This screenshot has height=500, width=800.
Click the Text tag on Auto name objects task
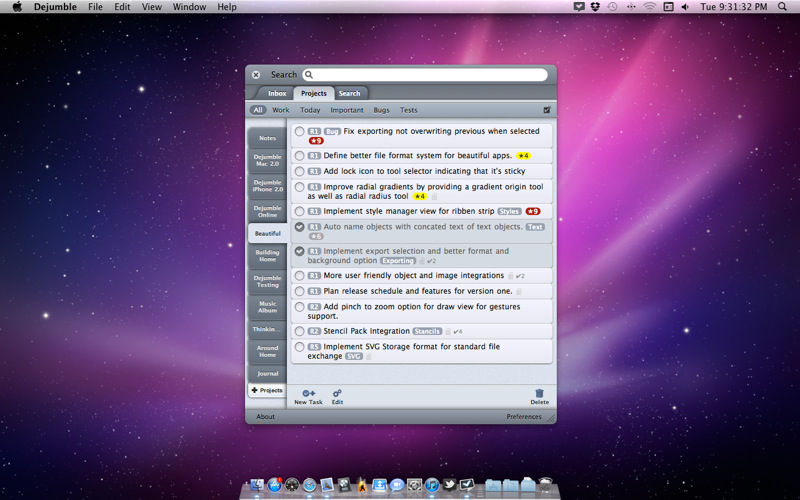click(x=535, y=227)
